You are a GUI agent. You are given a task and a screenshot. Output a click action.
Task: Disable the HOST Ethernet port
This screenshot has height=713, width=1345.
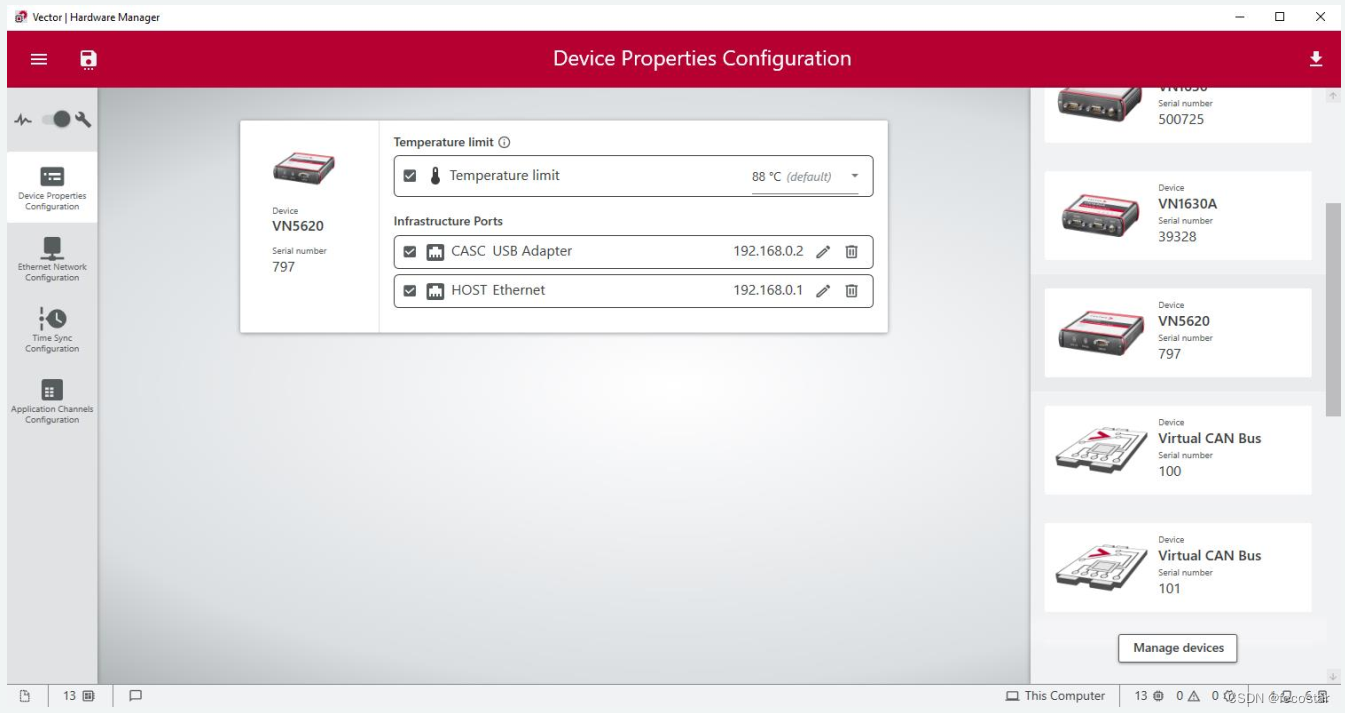tap(410, 290)
